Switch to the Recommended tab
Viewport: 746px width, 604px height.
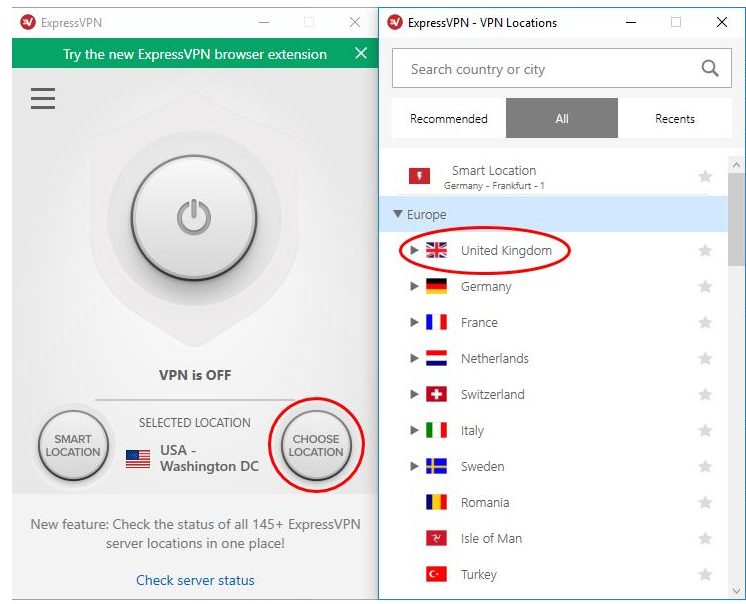(449, 118)
